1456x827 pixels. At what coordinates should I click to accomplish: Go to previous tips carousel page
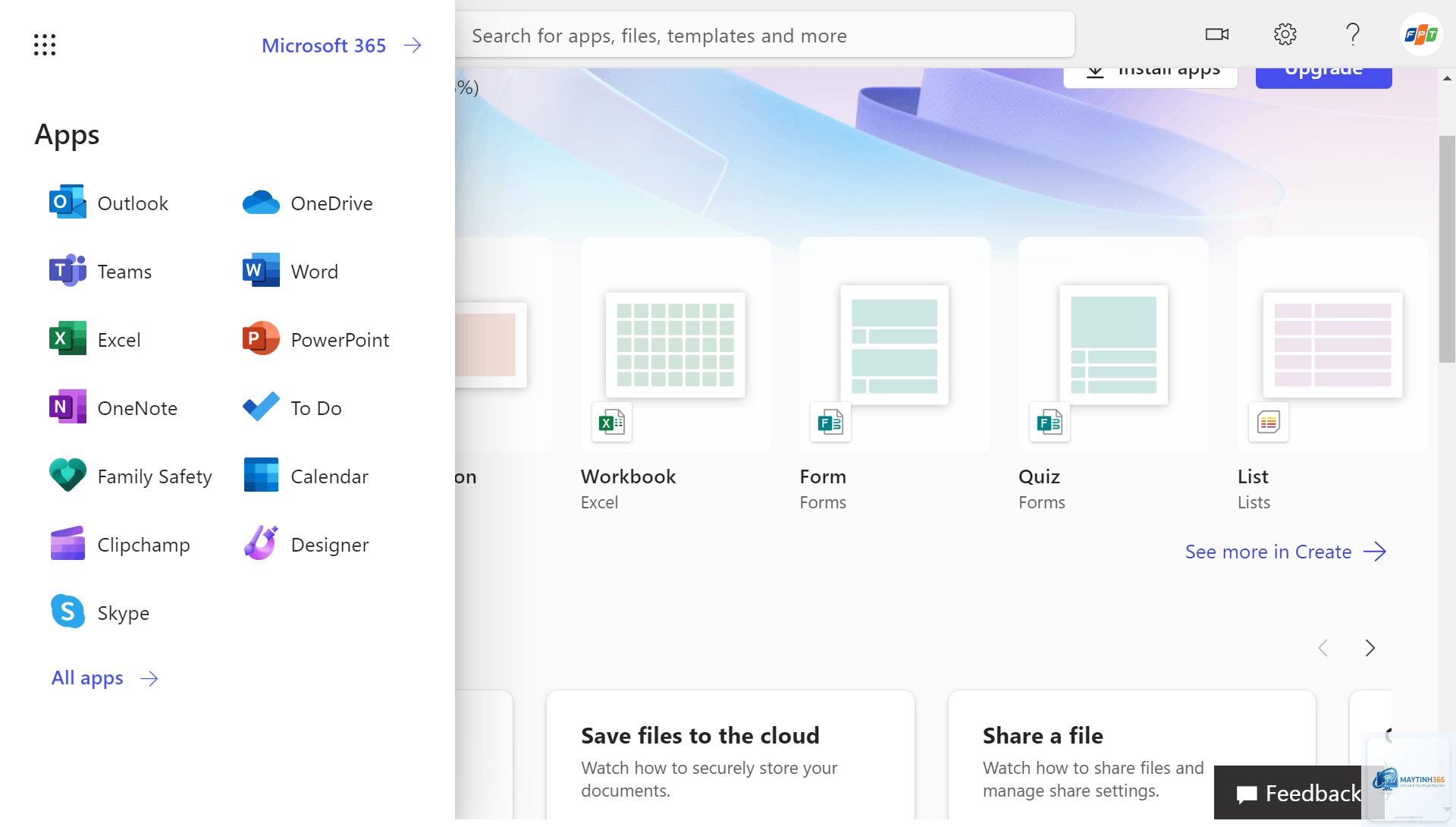point(1323,648)
